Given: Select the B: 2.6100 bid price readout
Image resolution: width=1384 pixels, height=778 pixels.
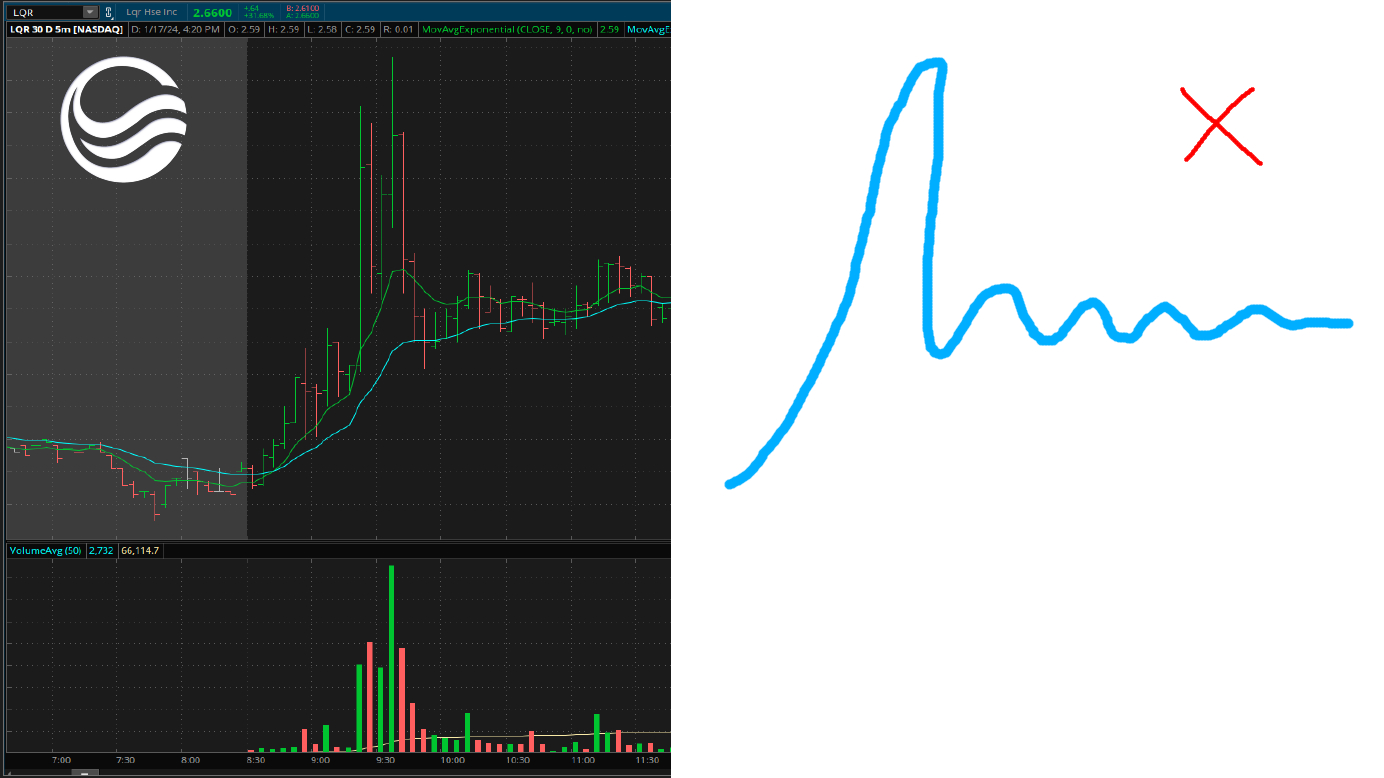Looking at the screenshot, I should [x=303, y=7].
